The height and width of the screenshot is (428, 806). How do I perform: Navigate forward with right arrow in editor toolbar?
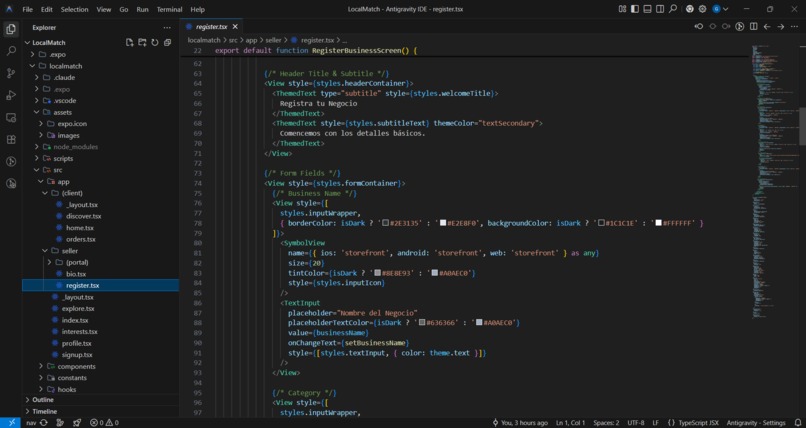(x=780, y=27)
